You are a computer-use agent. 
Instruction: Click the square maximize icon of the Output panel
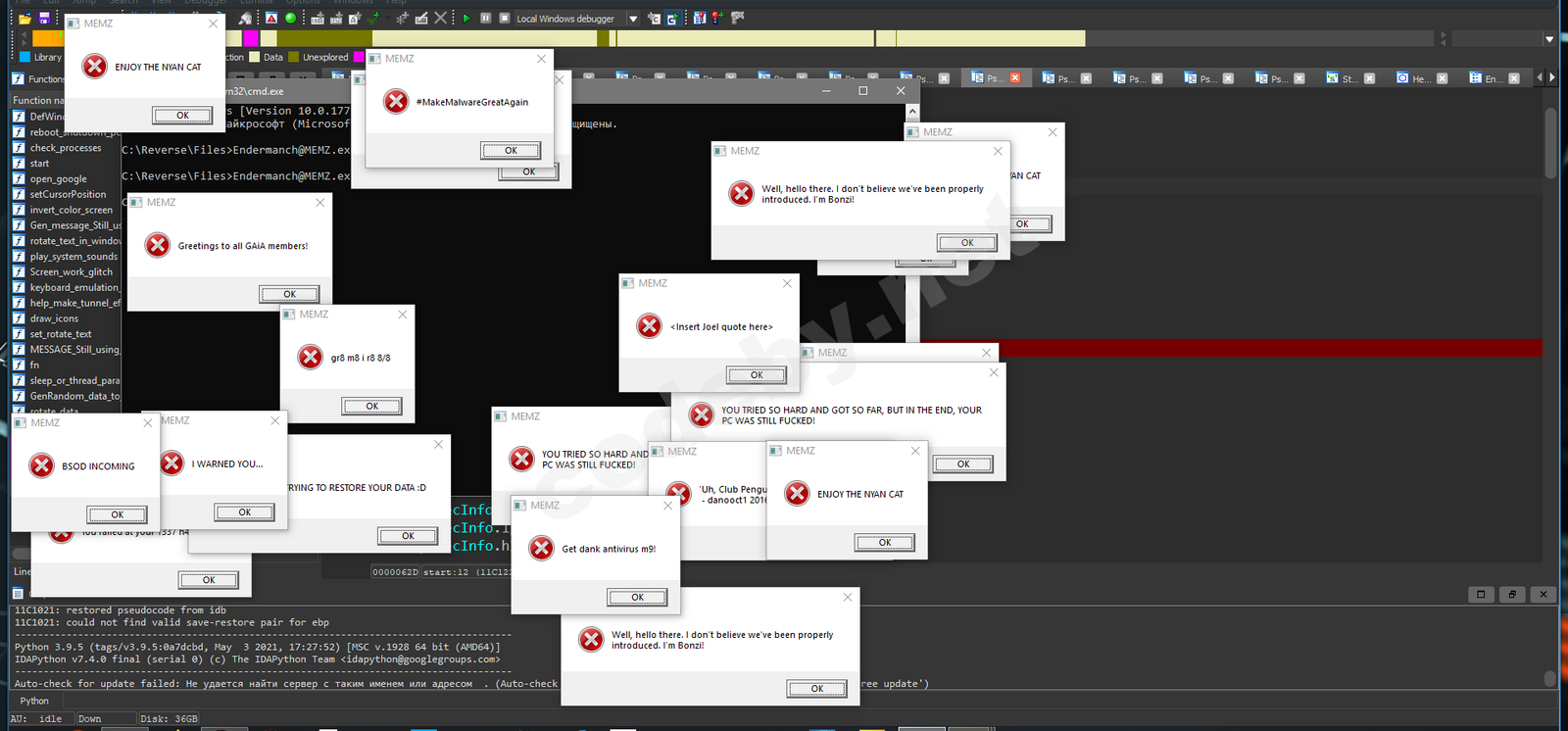coord(1481,594)
